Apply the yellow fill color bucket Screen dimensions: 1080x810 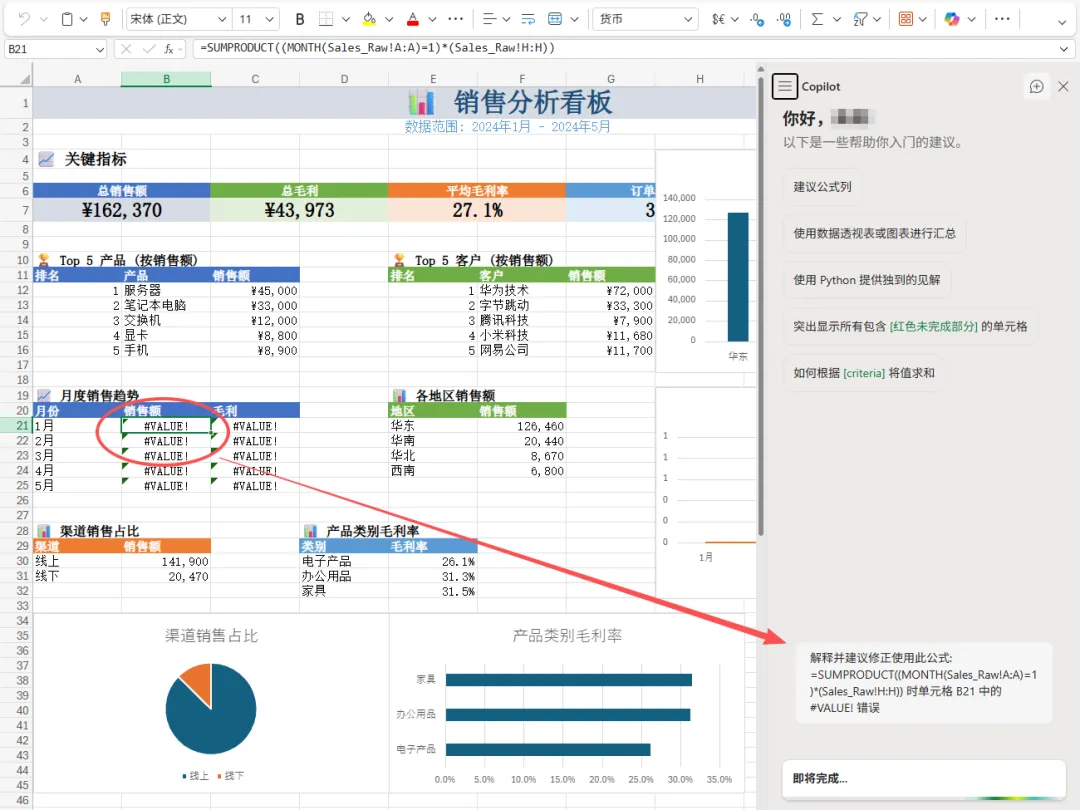[370, 19]
